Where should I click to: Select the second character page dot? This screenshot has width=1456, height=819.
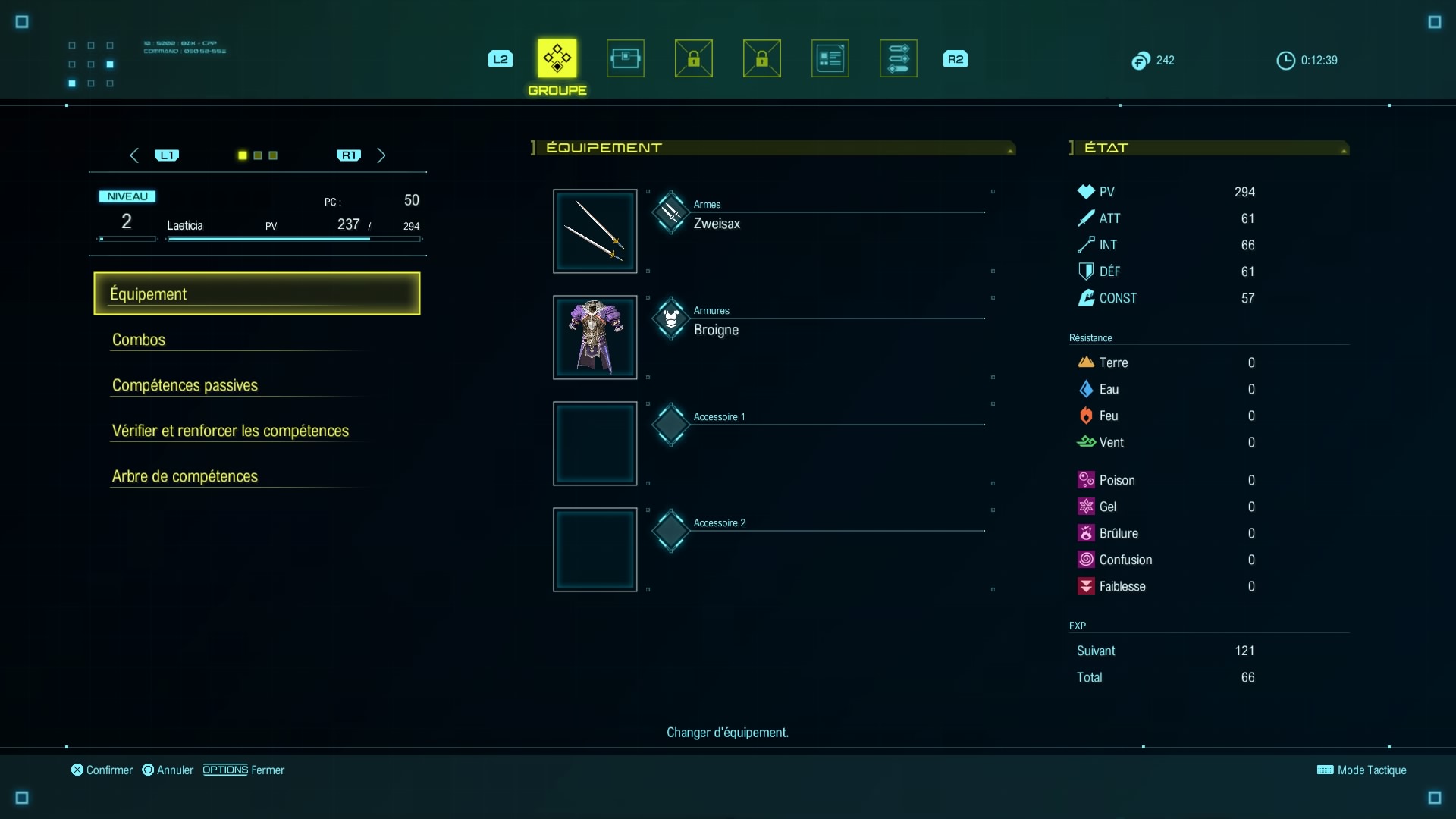click(x=258, y=155)
